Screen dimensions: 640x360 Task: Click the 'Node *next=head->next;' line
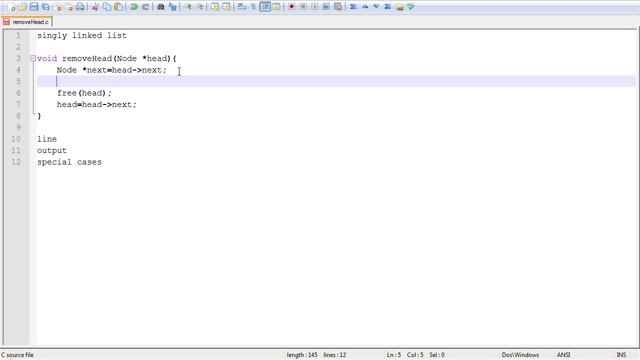(x=112, y=70)
